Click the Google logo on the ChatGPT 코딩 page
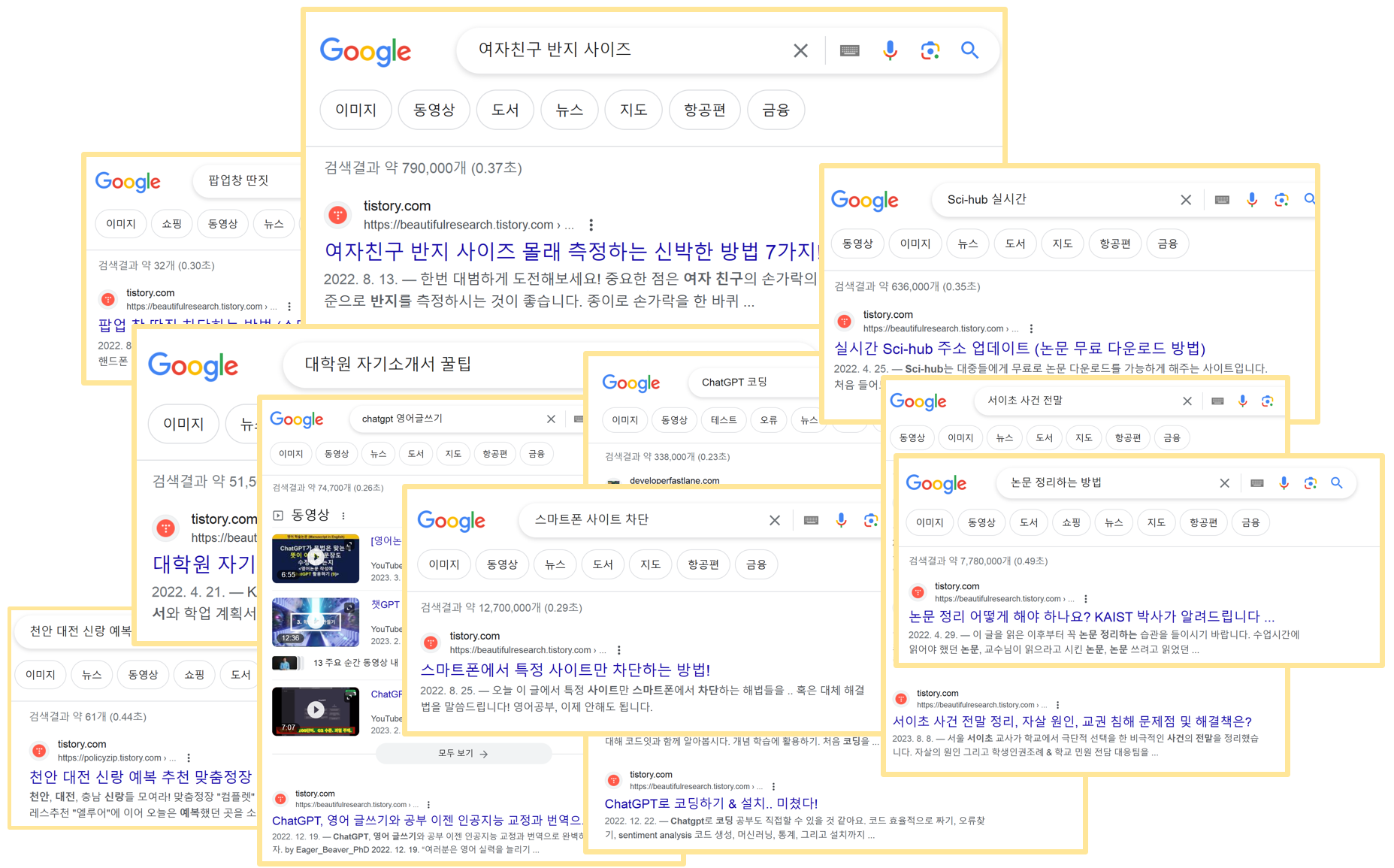The height and width of the screenshot is (868, 1394). point(631,383)
